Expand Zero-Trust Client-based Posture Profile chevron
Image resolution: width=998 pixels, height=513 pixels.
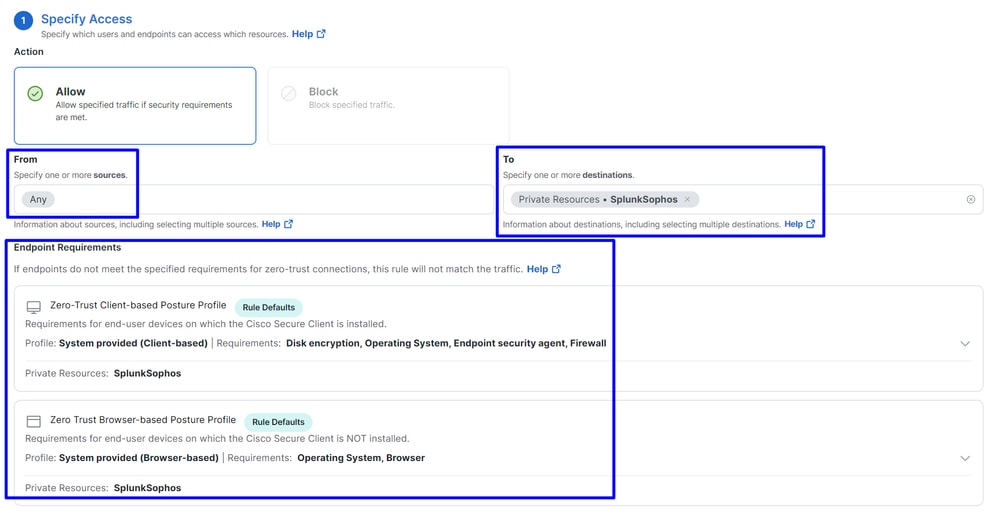tap(965, 344)
